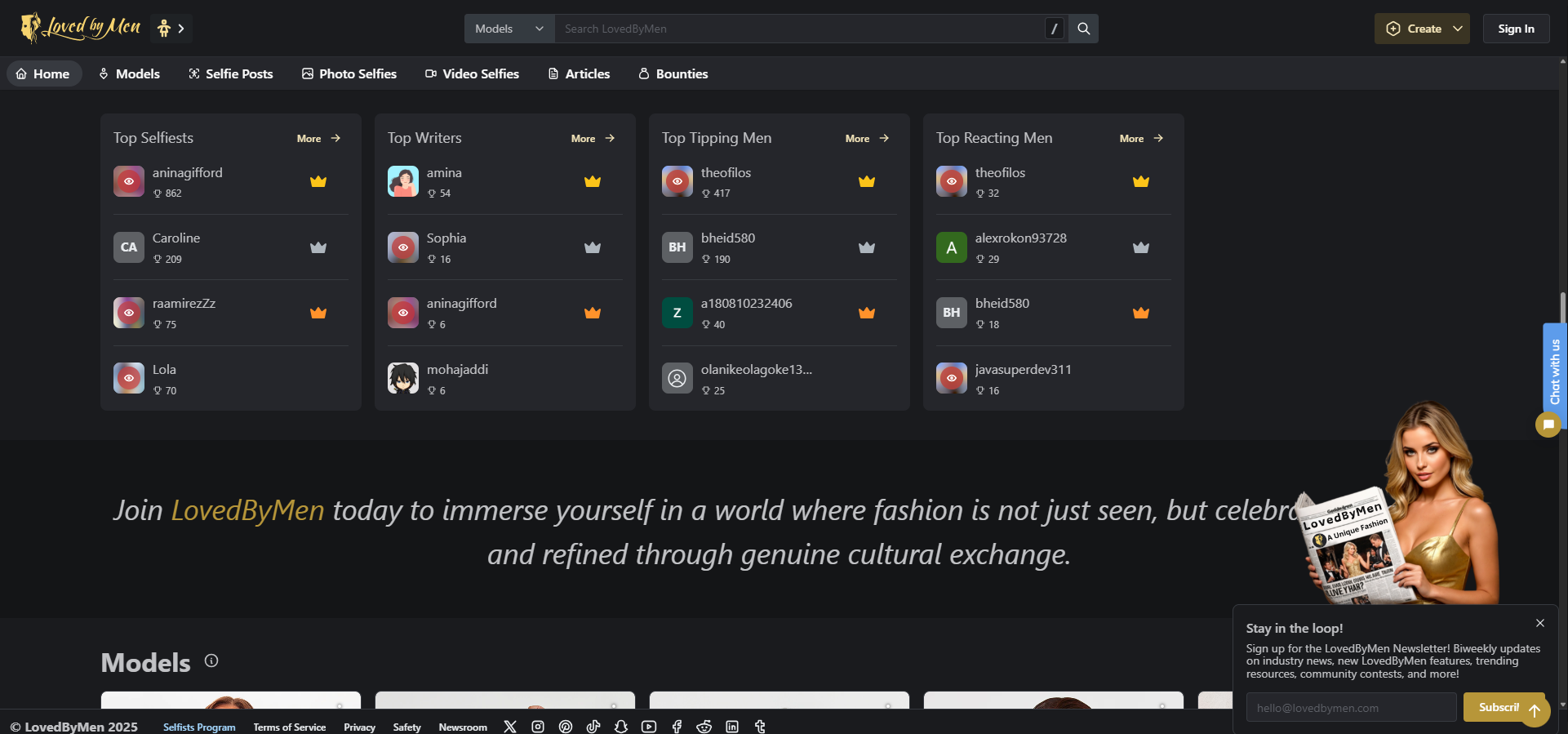Image resolution: width=1568 pixels, height=734 pixels.
Task: Open aninagifford in Top Selfiests
Action: click(x=187, y=173)
